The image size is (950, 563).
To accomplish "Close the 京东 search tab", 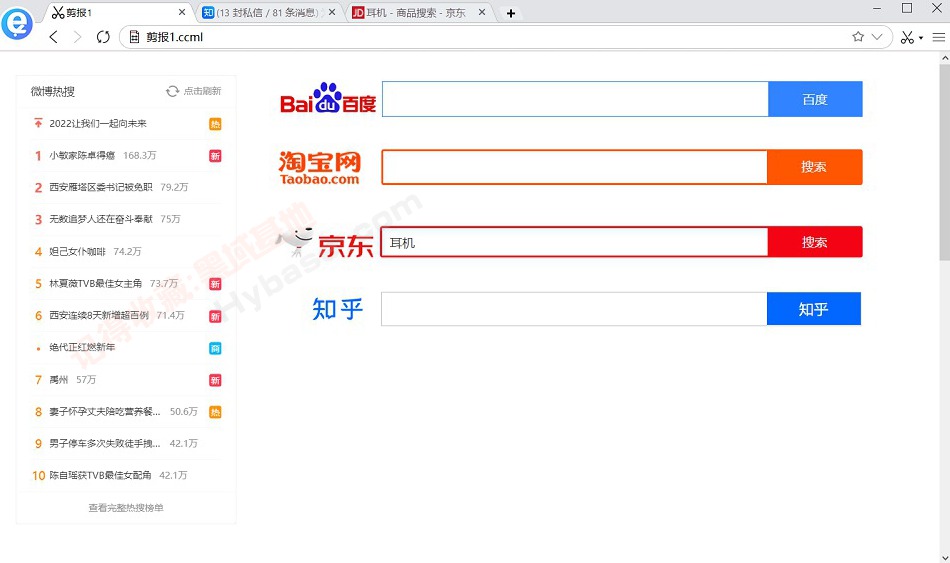I will pos(482,12).
